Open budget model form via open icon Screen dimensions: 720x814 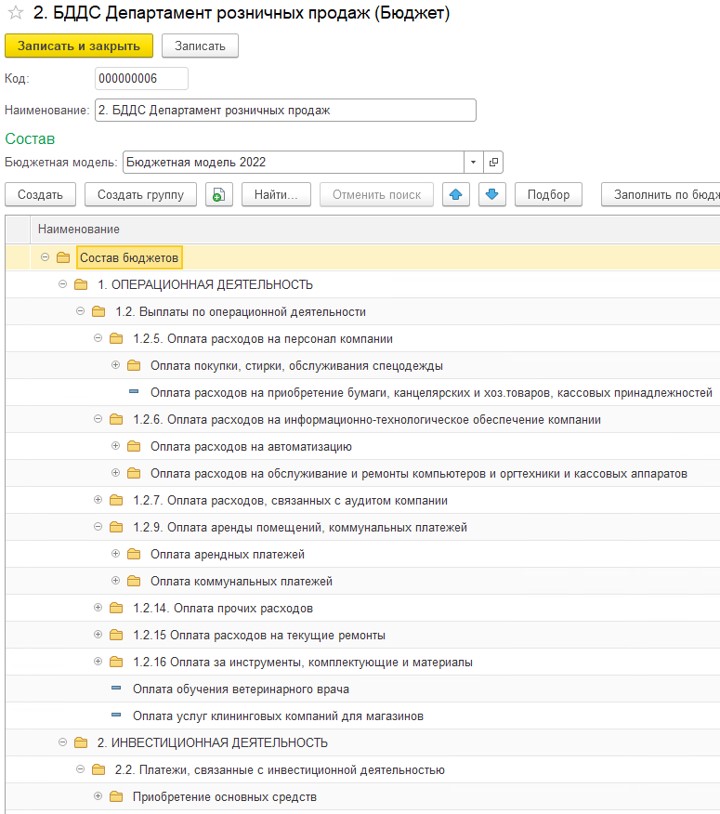tap(493, 162)
